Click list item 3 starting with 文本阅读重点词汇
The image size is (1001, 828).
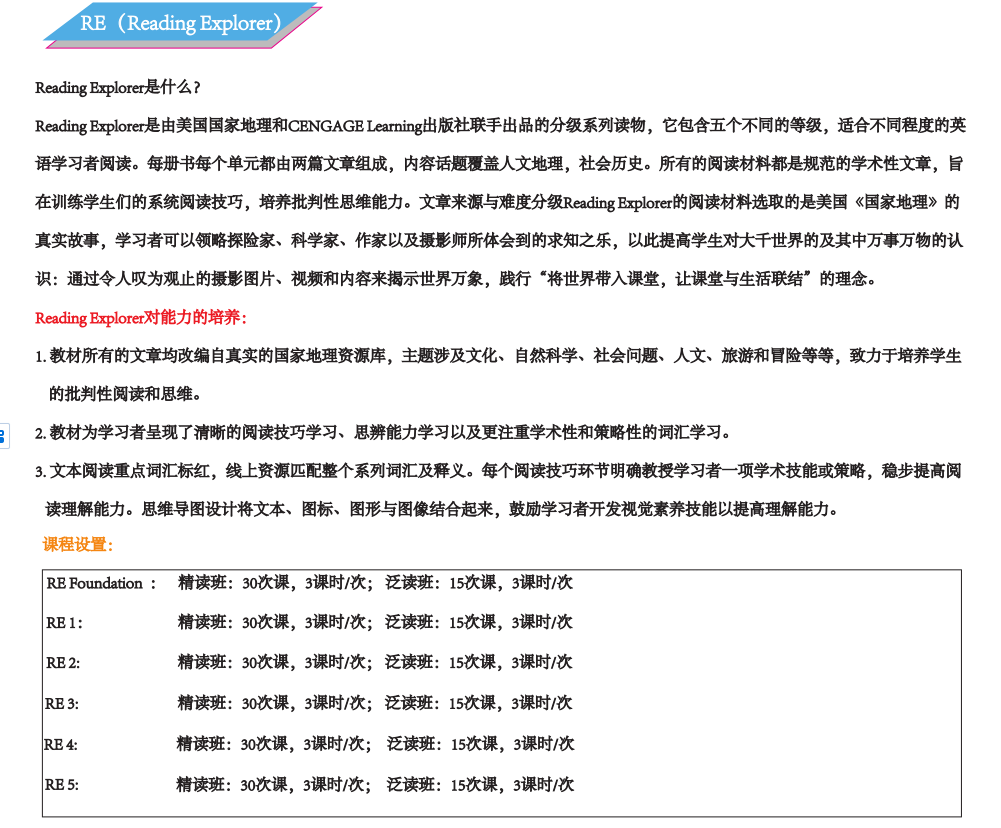click(500, 471)
